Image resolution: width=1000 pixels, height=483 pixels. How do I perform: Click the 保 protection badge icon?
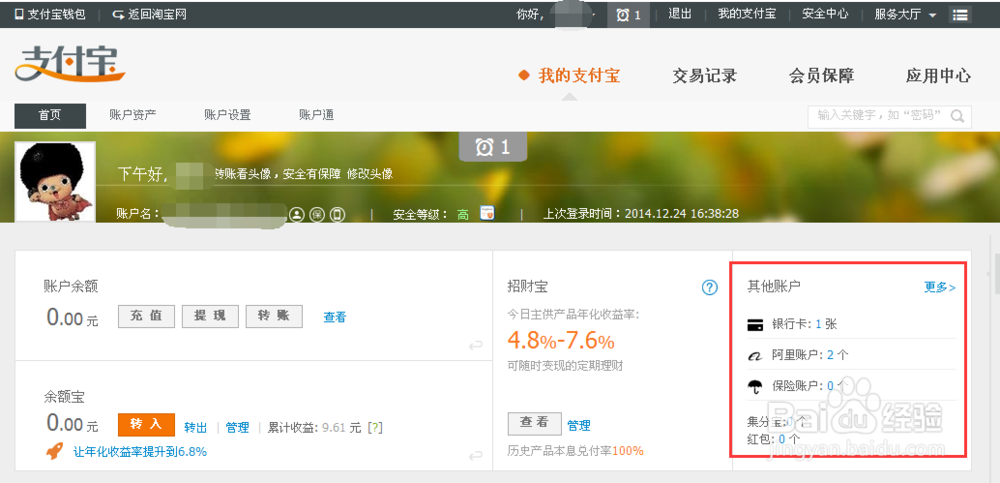click(317, 215)
